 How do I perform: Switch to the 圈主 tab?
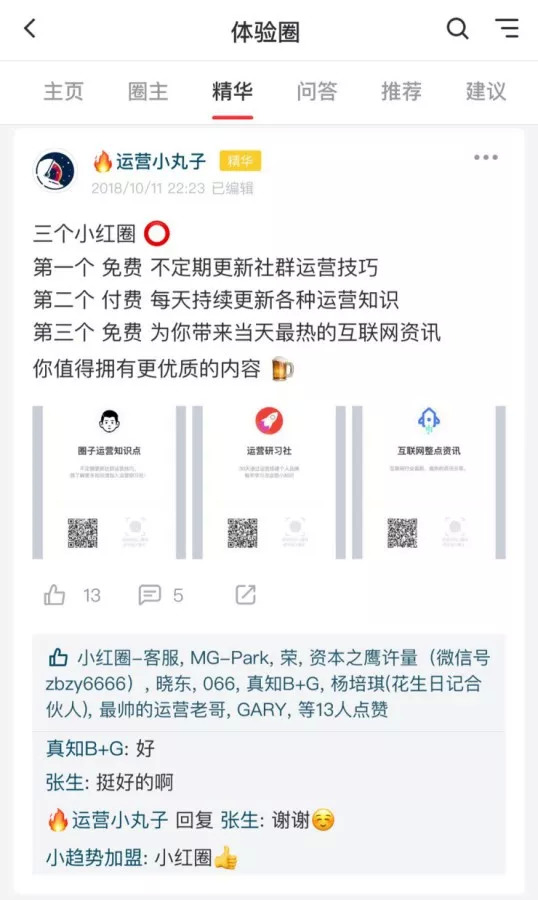(x=148, y=91)
